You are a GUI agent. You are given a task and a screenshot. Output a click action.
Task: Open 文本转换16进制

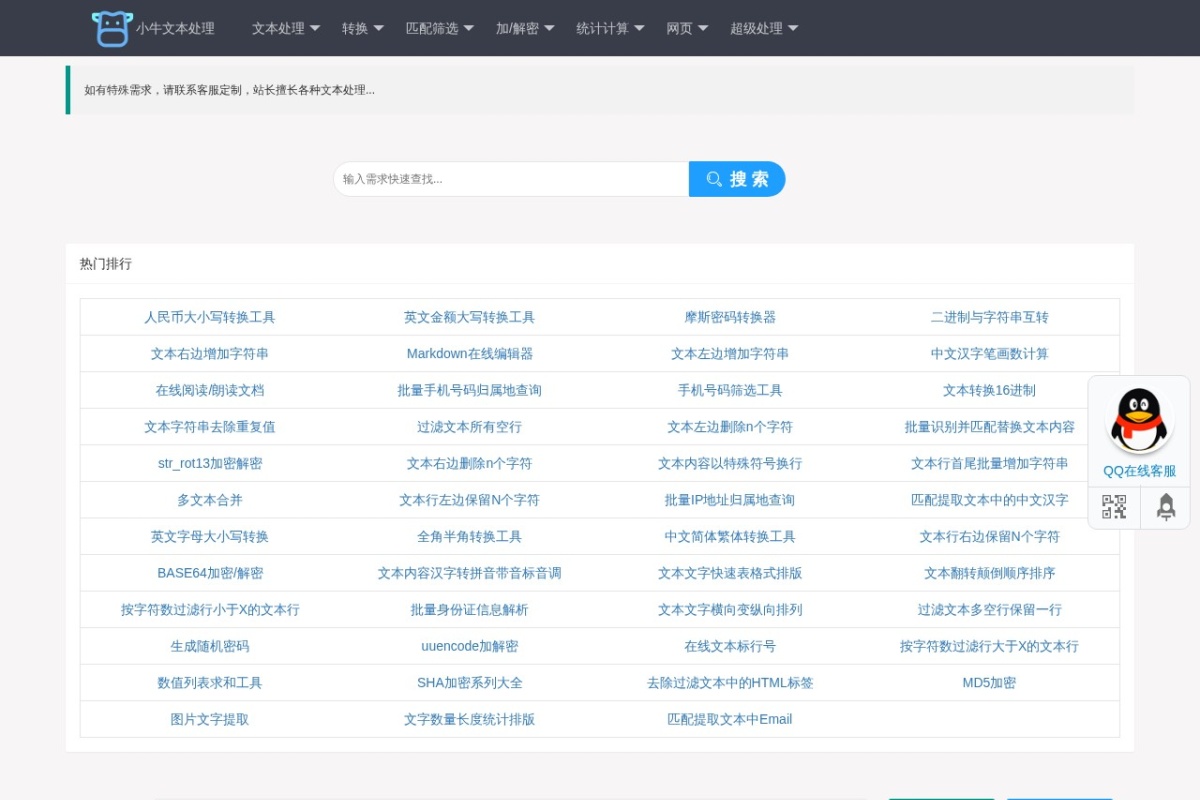pos(990,390)
